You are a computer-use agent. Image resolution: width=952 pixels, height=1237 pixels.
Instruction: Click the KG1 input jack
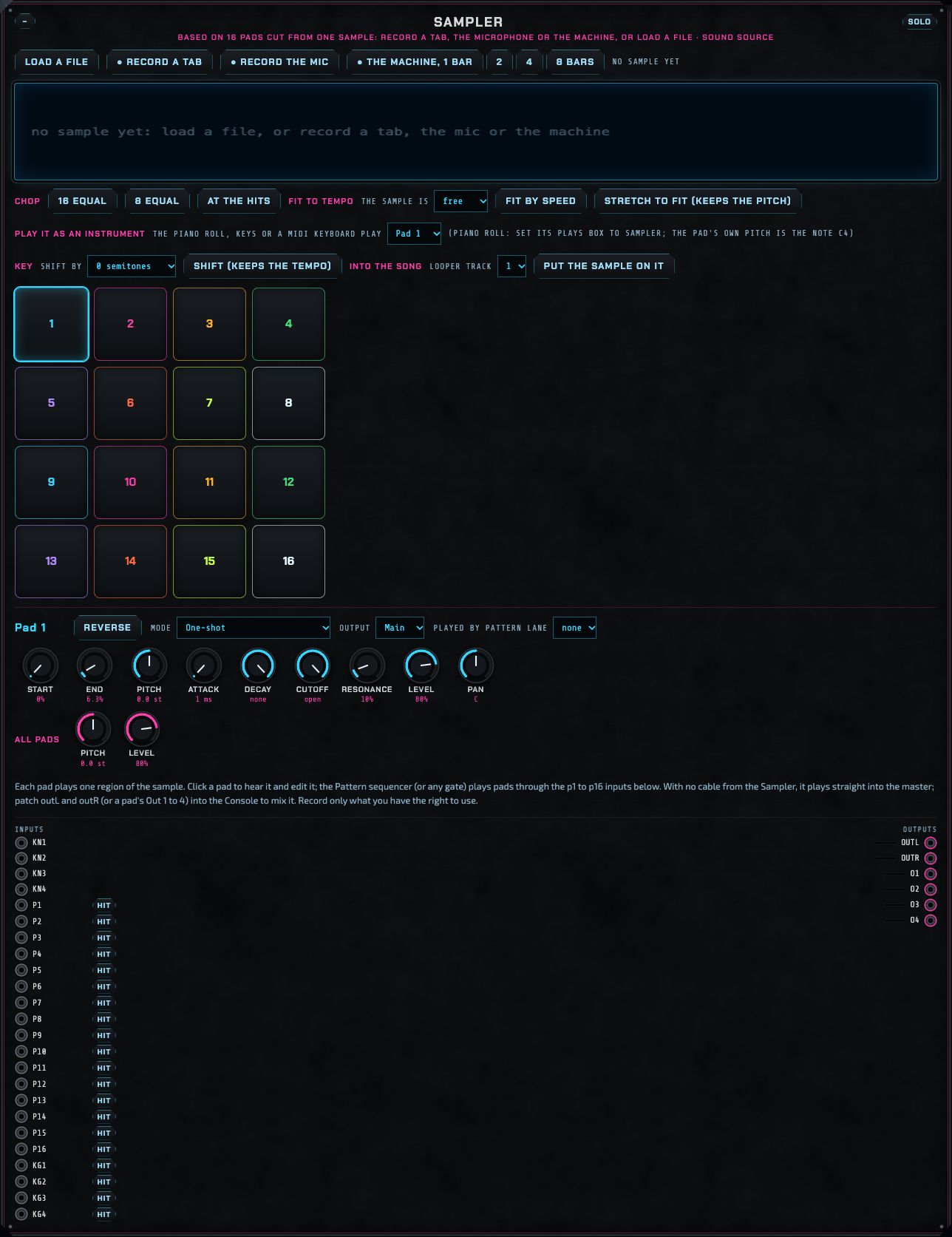21,1165
